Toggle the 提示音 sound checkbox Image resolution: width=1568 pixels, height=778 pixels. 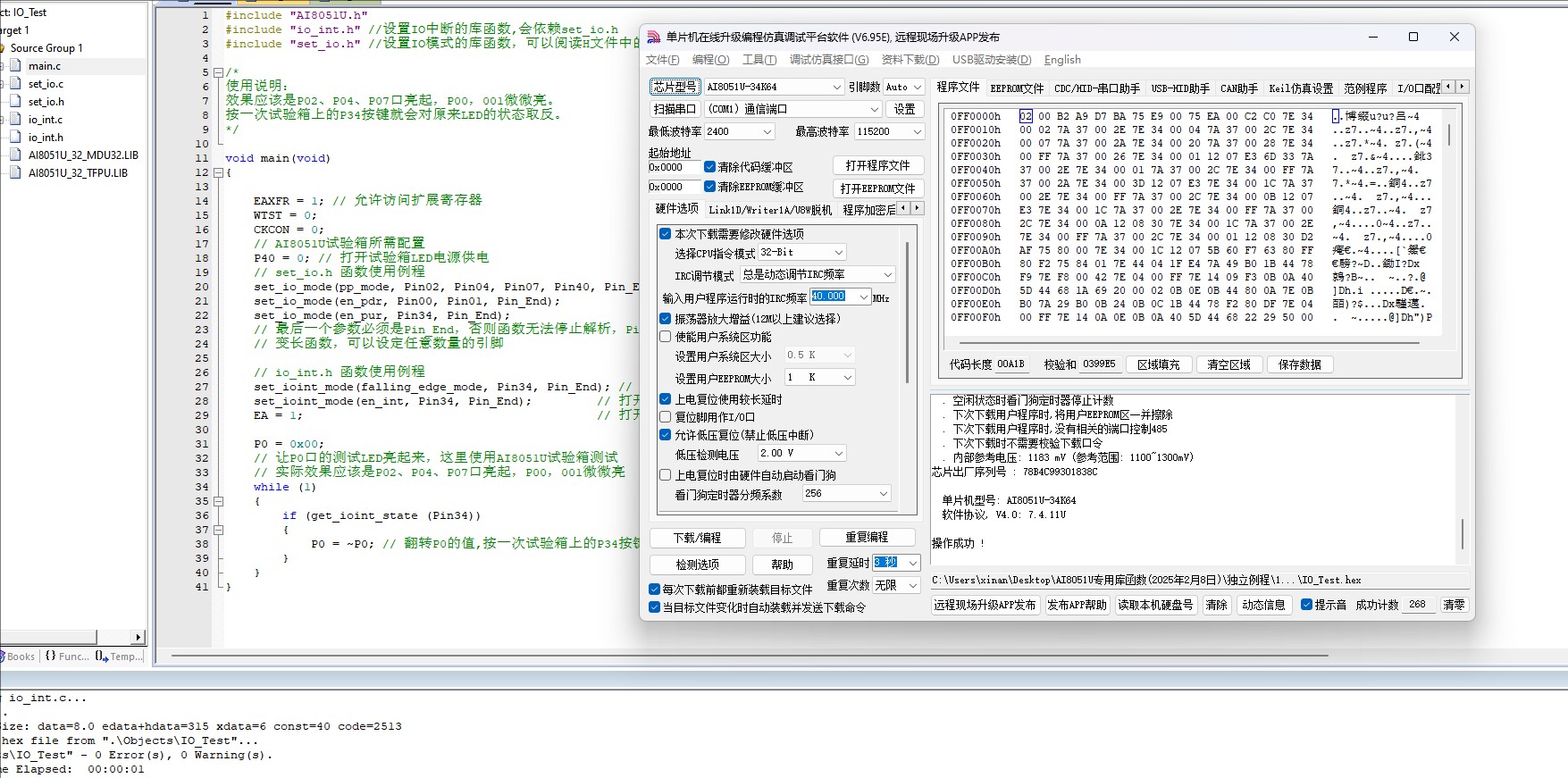pyautogui.click(x=1306, y=605)
